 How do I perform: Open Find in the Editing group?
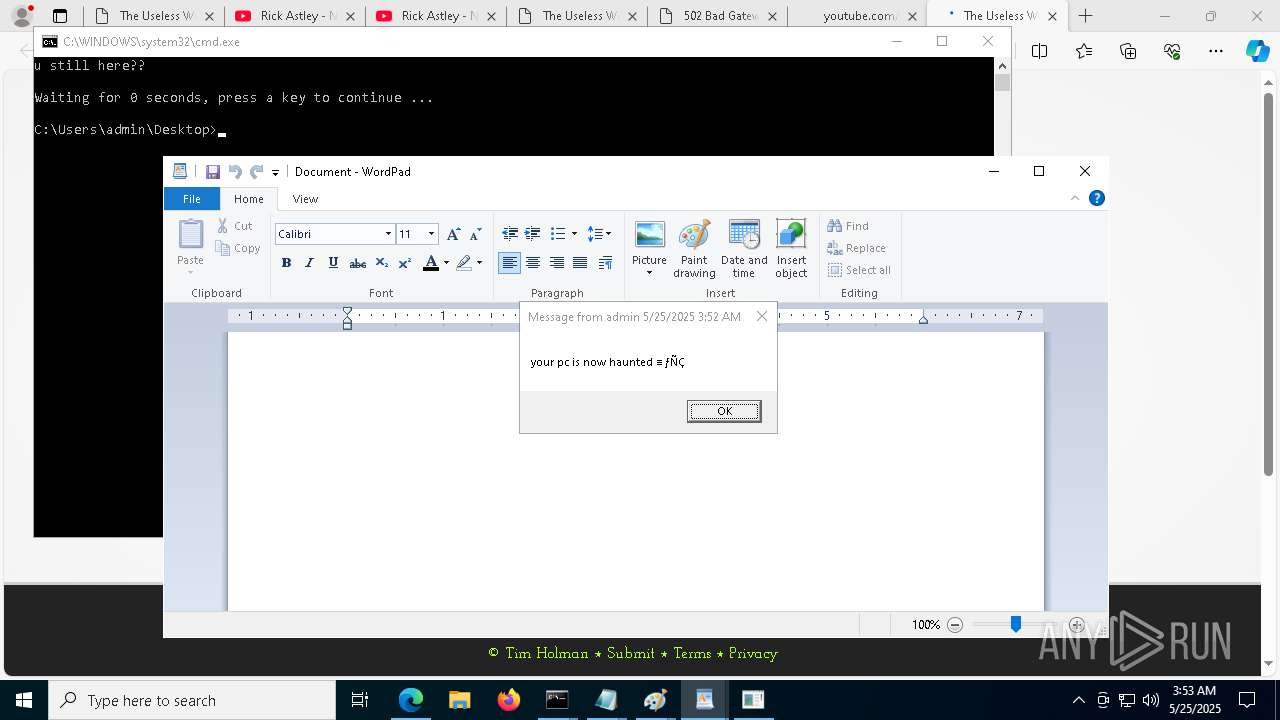(x=848, y=226)
